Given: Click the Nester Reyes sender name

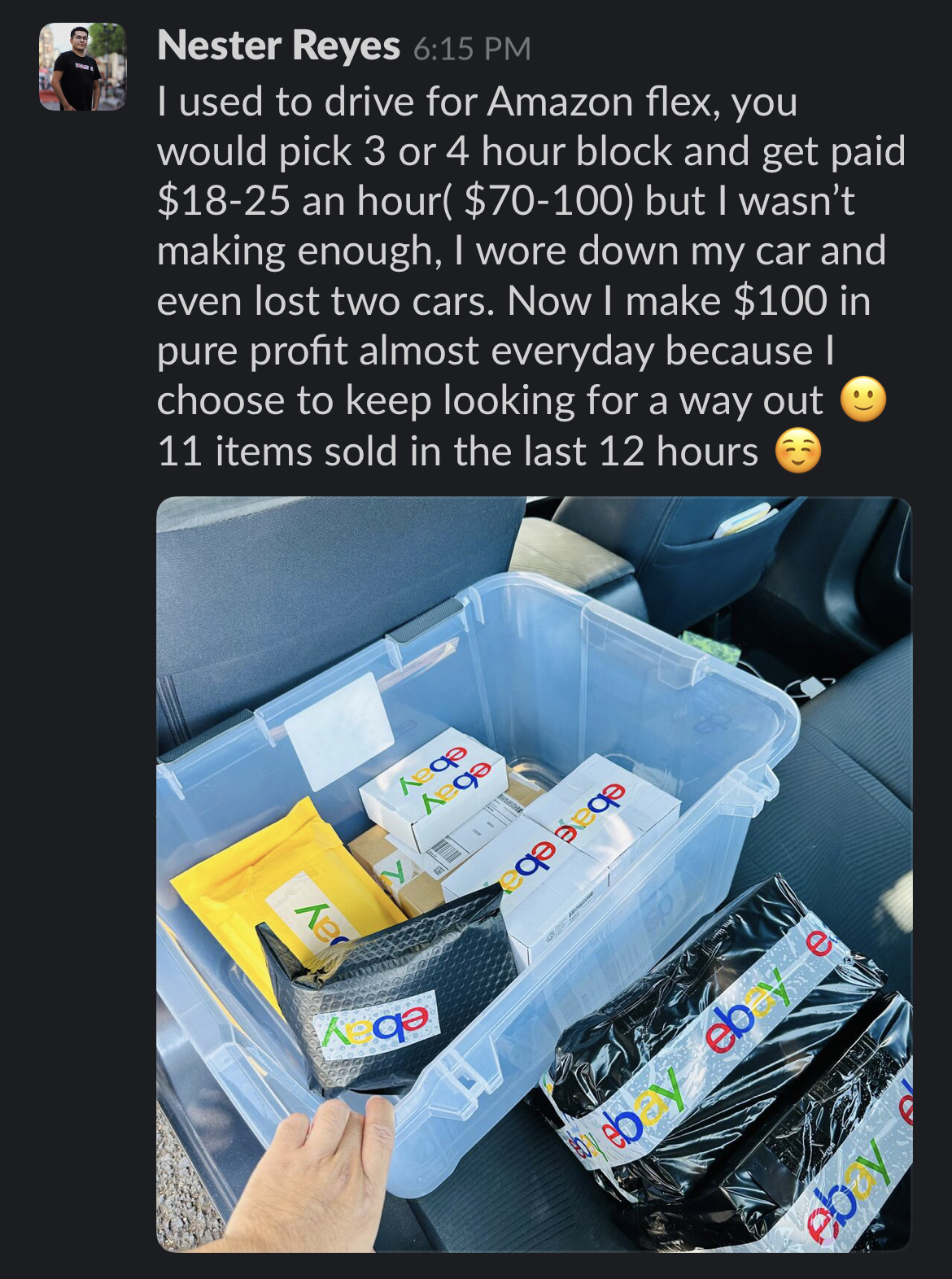Looking at the screenshot, I should 278,46.
